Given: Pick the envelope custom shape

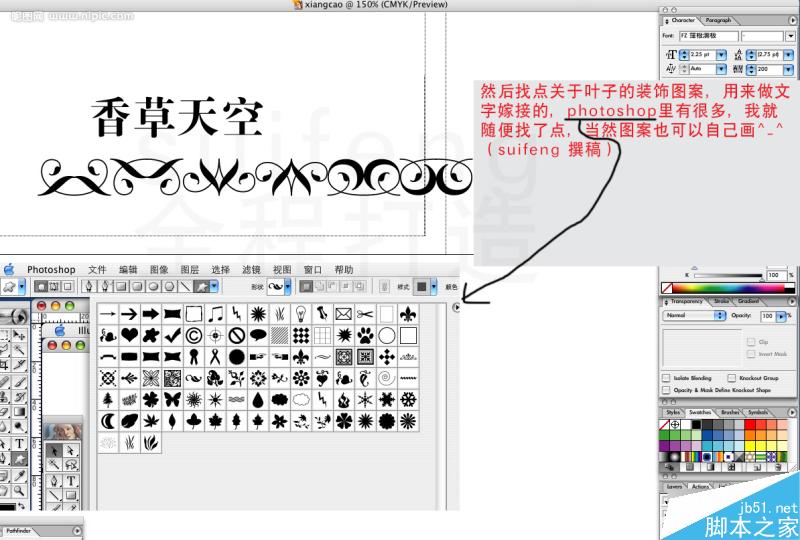Looking at the screenshot, I should click(x=344, y=314).
